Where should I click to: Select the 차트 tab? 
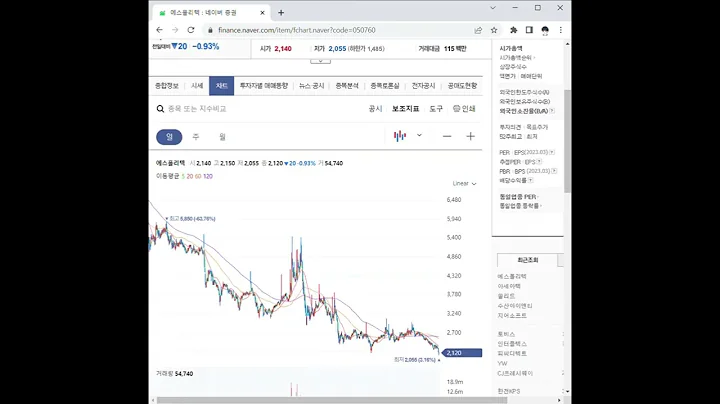pos(221,86)
